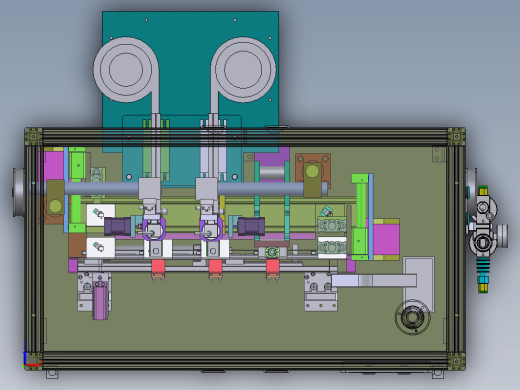This screenshot has width=520, height=390.
Task: Pick the teal feeder base plate
Action: (190, 82)
